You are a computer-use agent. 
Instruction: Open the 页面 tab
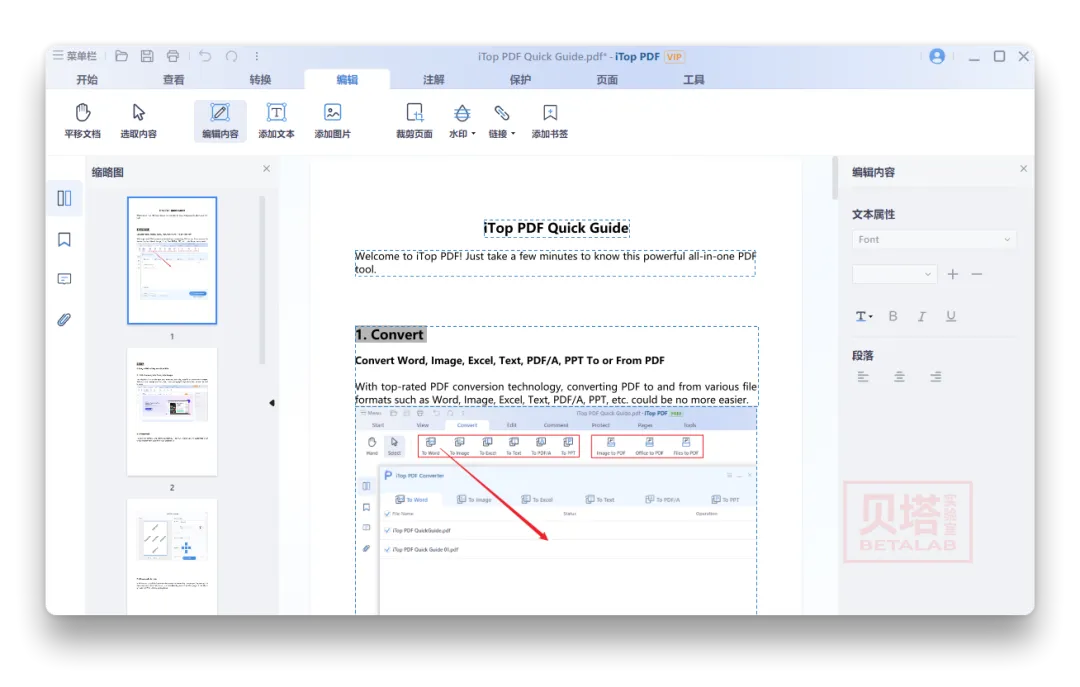pos(607,80)
